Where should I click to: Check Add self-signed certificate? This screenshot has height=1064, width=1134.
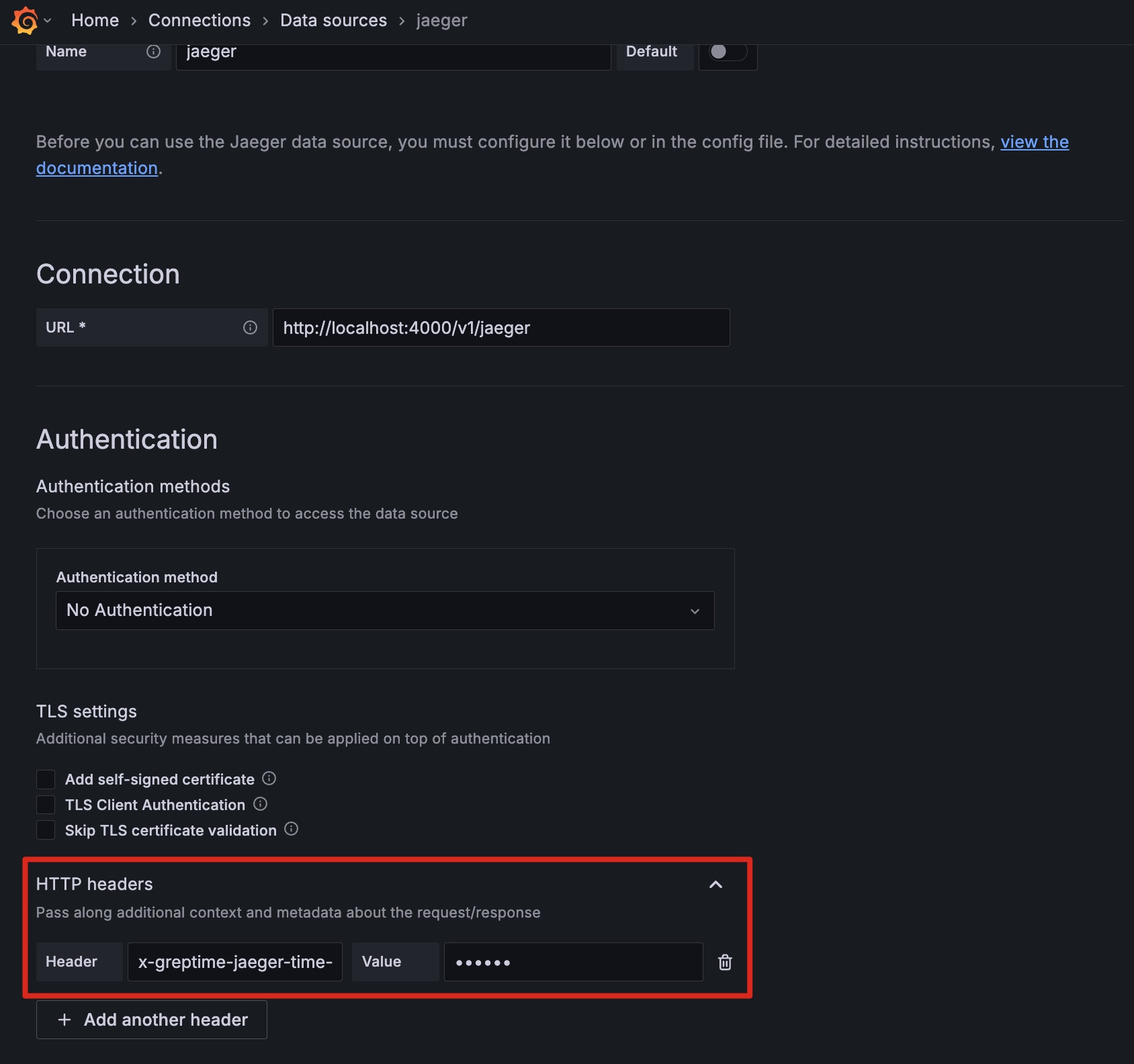coord(45,779)
